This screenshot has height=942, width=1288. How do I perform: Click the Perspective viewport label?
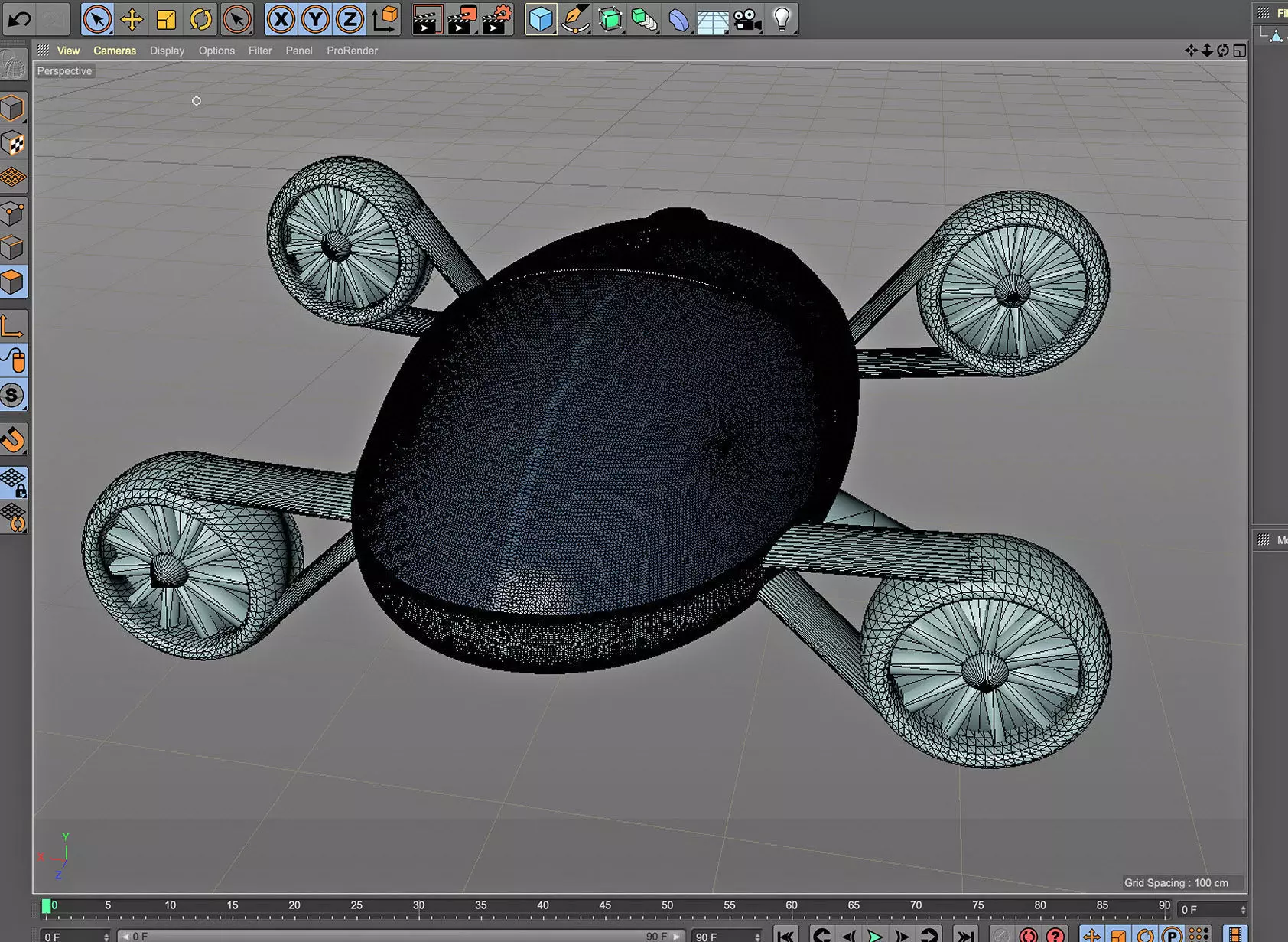64,71
